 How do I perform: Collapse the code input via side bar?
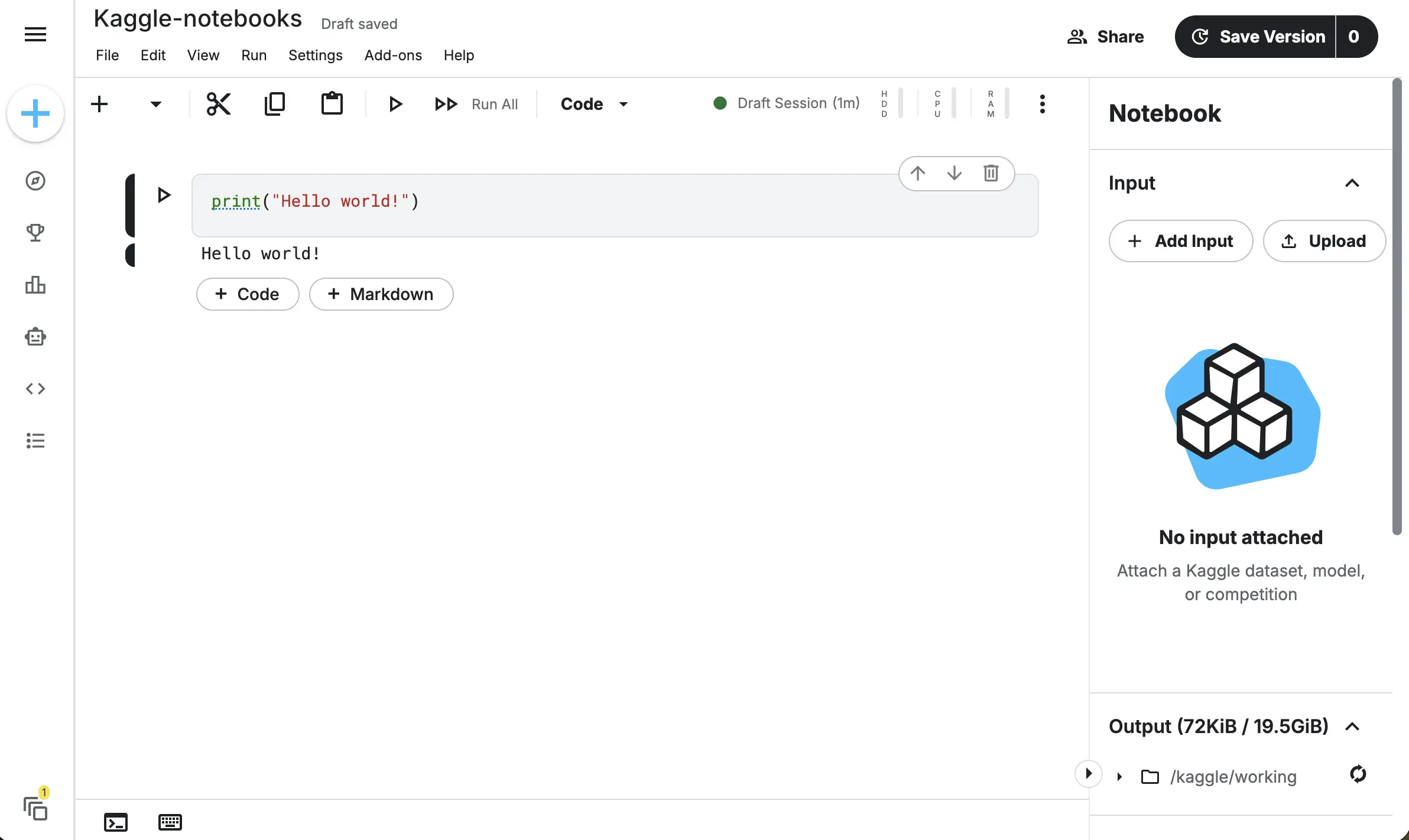(130, 206)
